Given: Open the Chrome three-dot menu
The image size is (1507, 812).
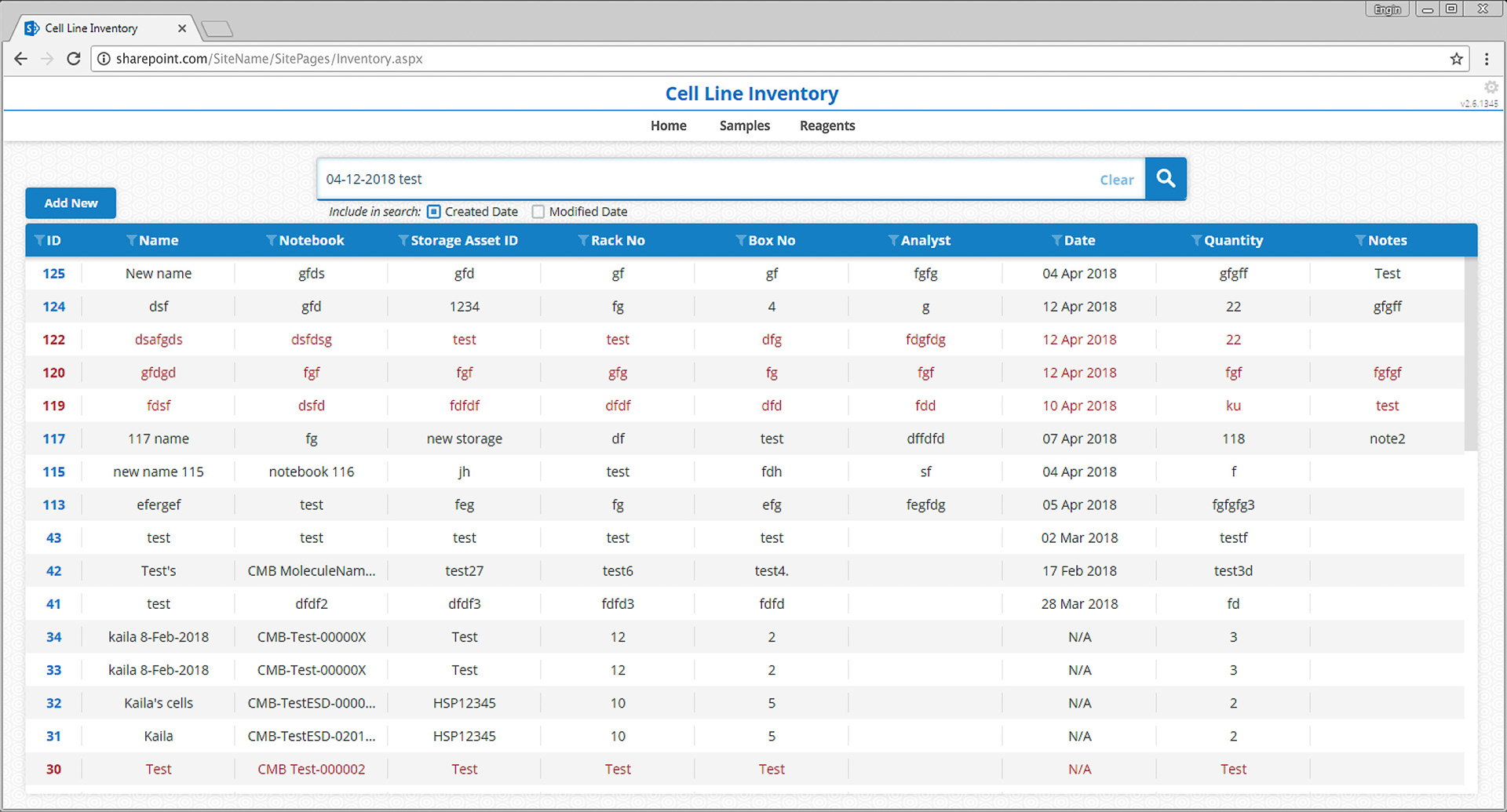Looking at the screenshot, I should 1487,59.
